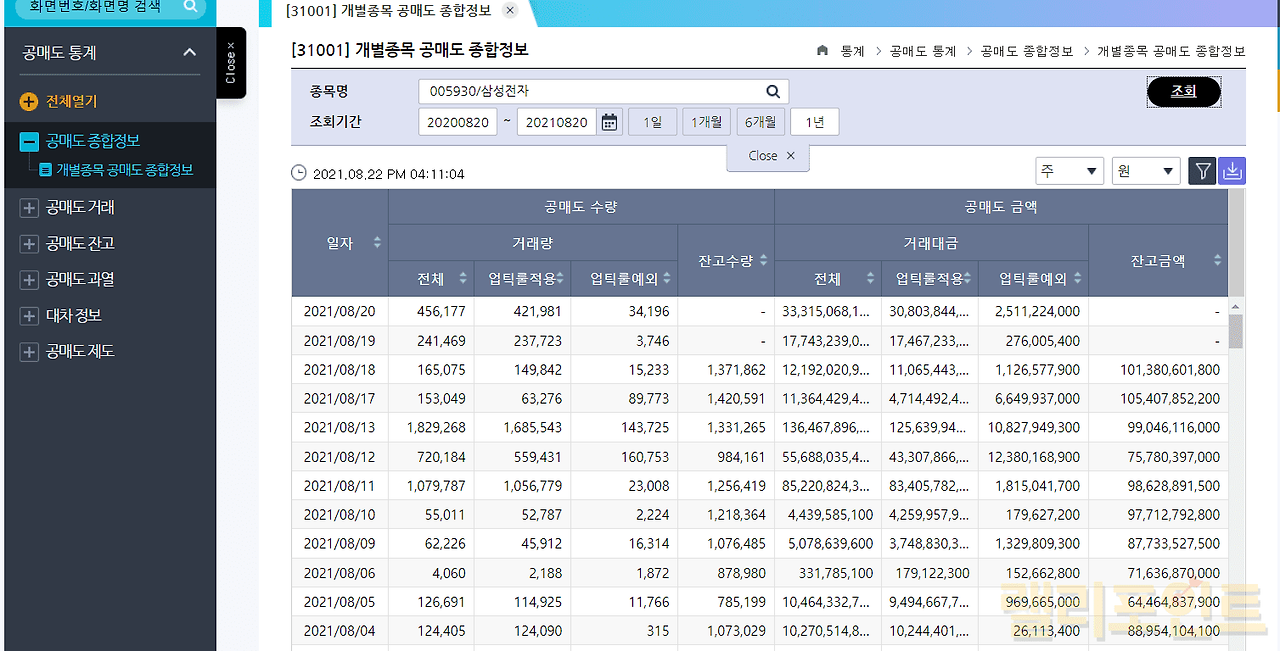Click the 전체열기 plus icon
Screen dimensions: 1280x651
click(28, 102)
